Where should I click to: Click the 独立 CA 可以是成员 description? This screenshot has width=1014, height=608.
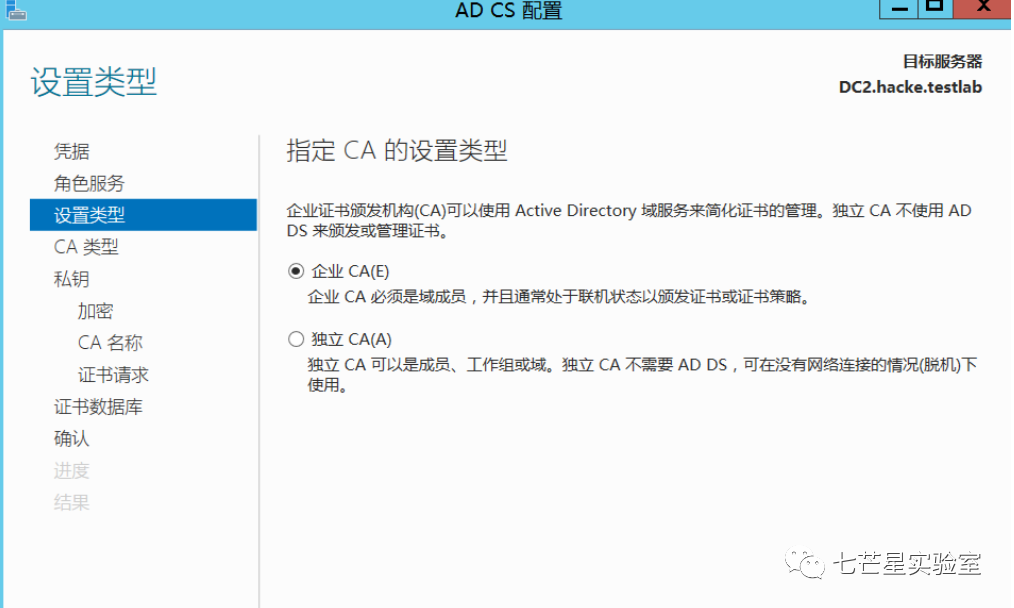642,375
